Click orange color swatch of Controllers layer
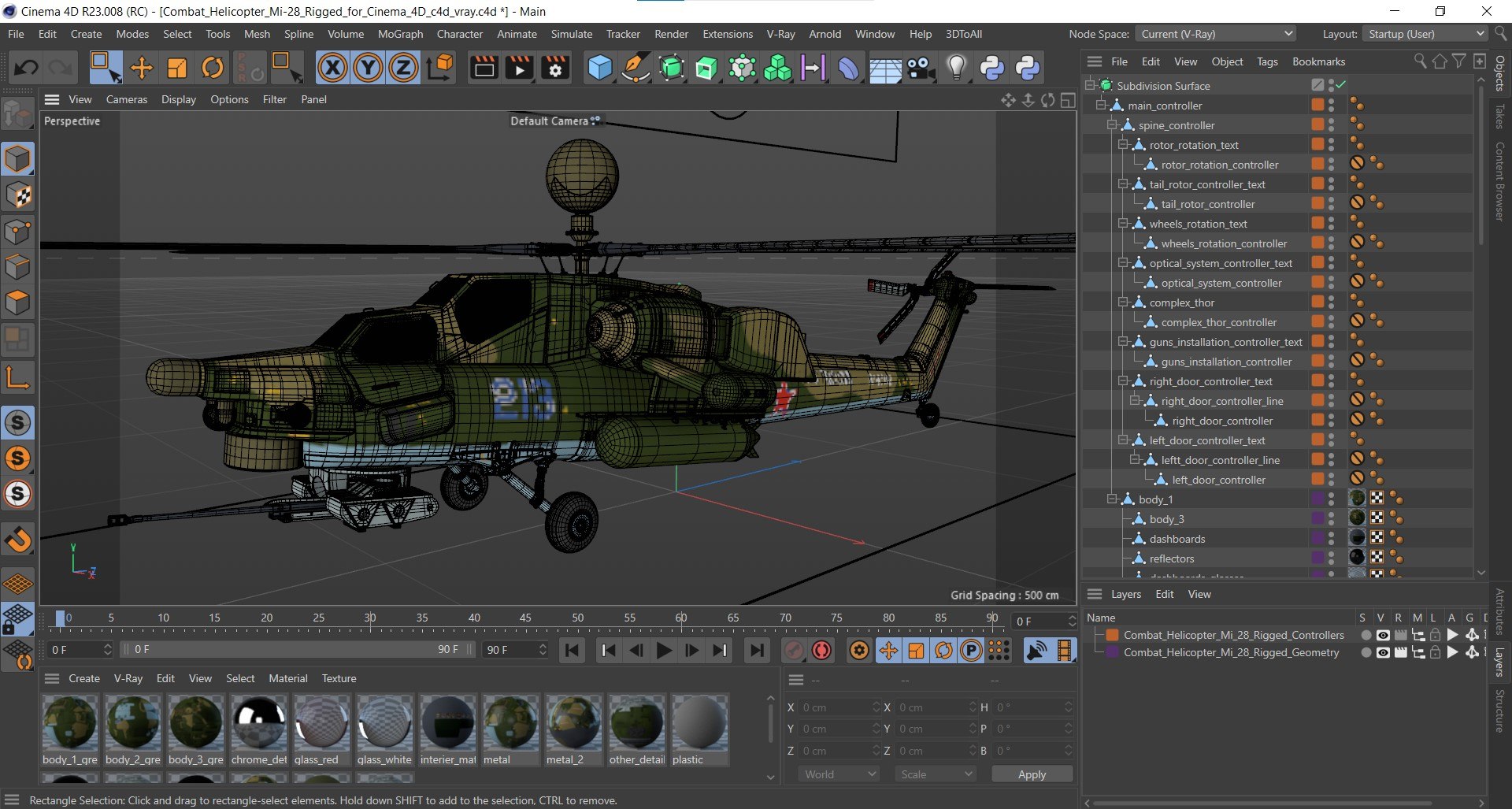This screenshot has height=809, width=1512. (x=1113, y=635)
